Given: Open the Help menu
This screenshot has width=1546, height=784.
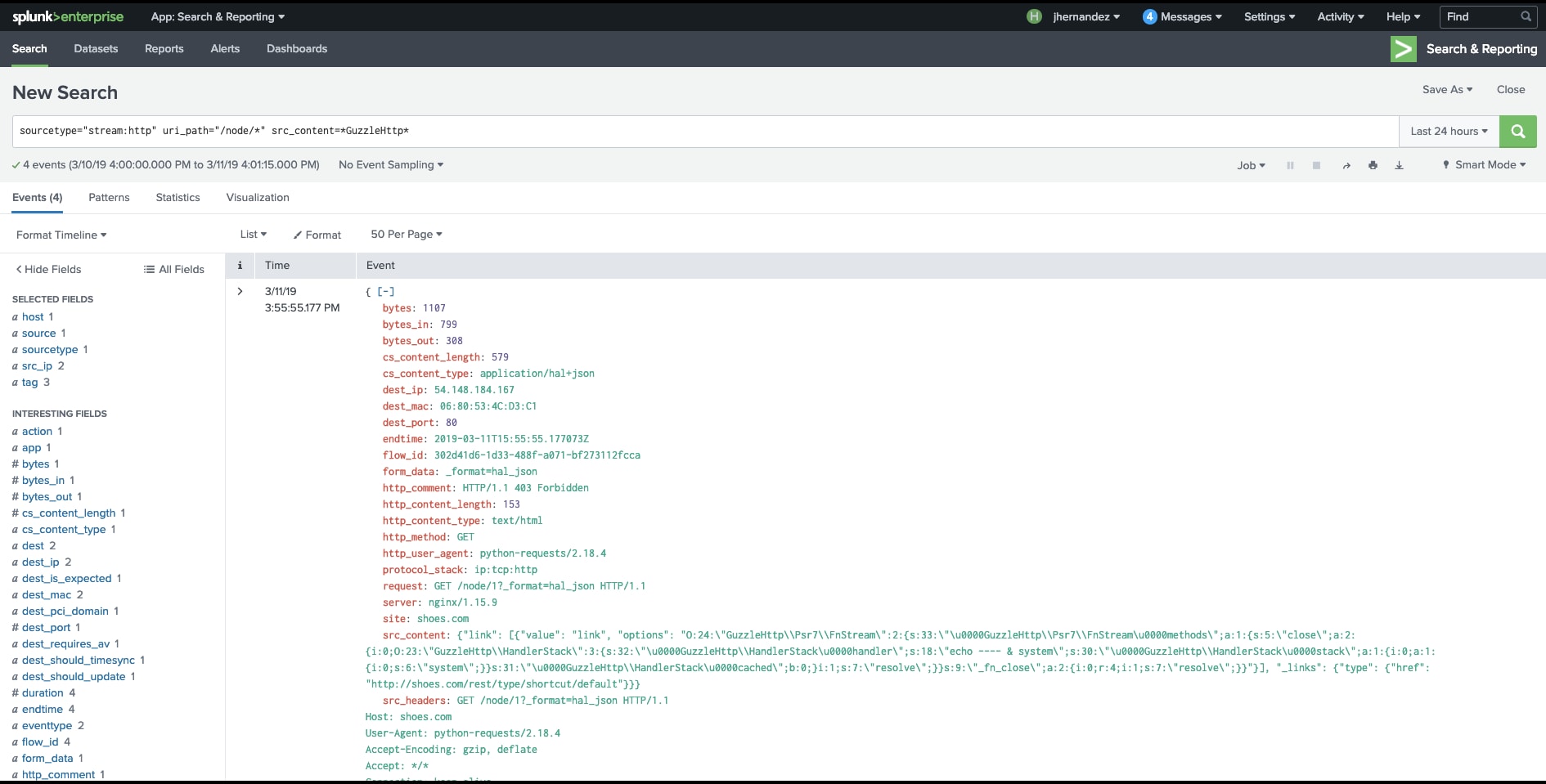Looking at the screenshot, I should [x=1403, y=16].
